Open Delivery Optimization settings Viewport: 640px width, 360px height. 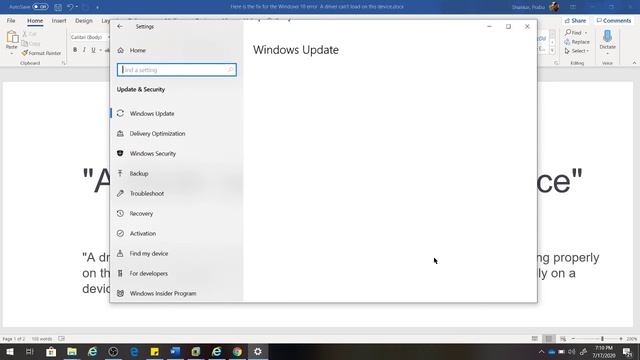157,133
